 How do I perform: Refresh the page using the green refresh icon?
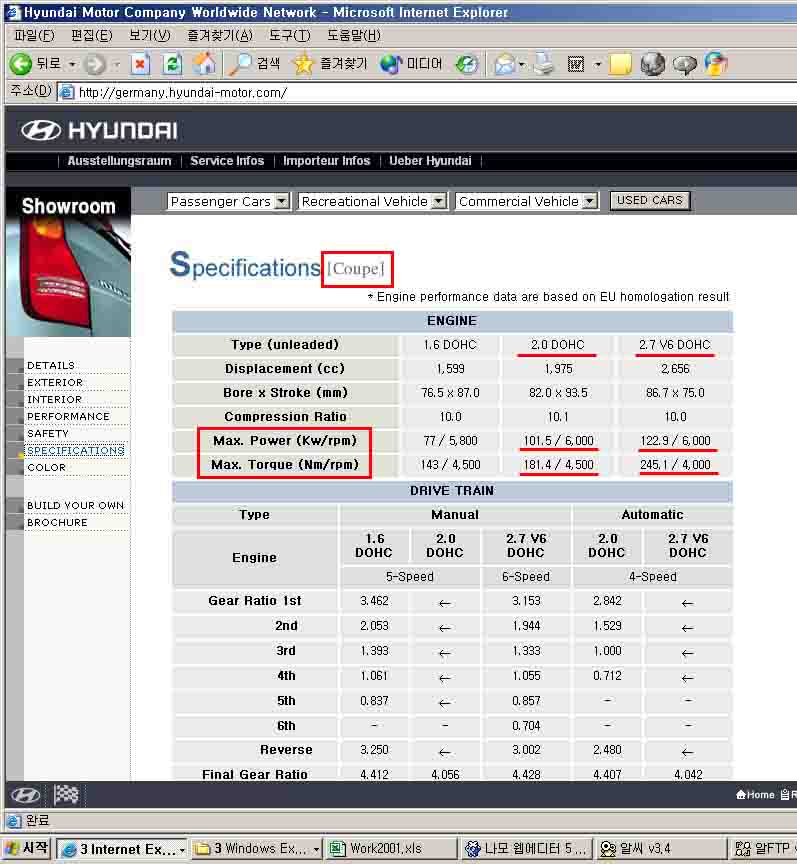[x=173, y=64]
